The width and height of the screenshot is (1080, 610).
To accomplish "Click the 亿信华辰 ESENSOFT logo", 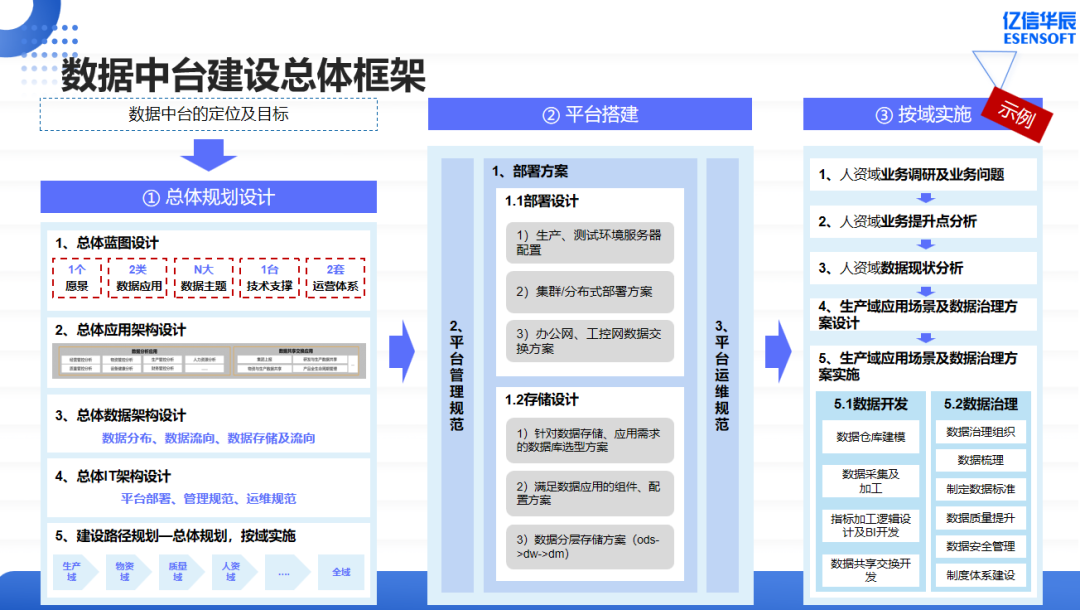I will pyautogui.click(x=1039, y=28).
